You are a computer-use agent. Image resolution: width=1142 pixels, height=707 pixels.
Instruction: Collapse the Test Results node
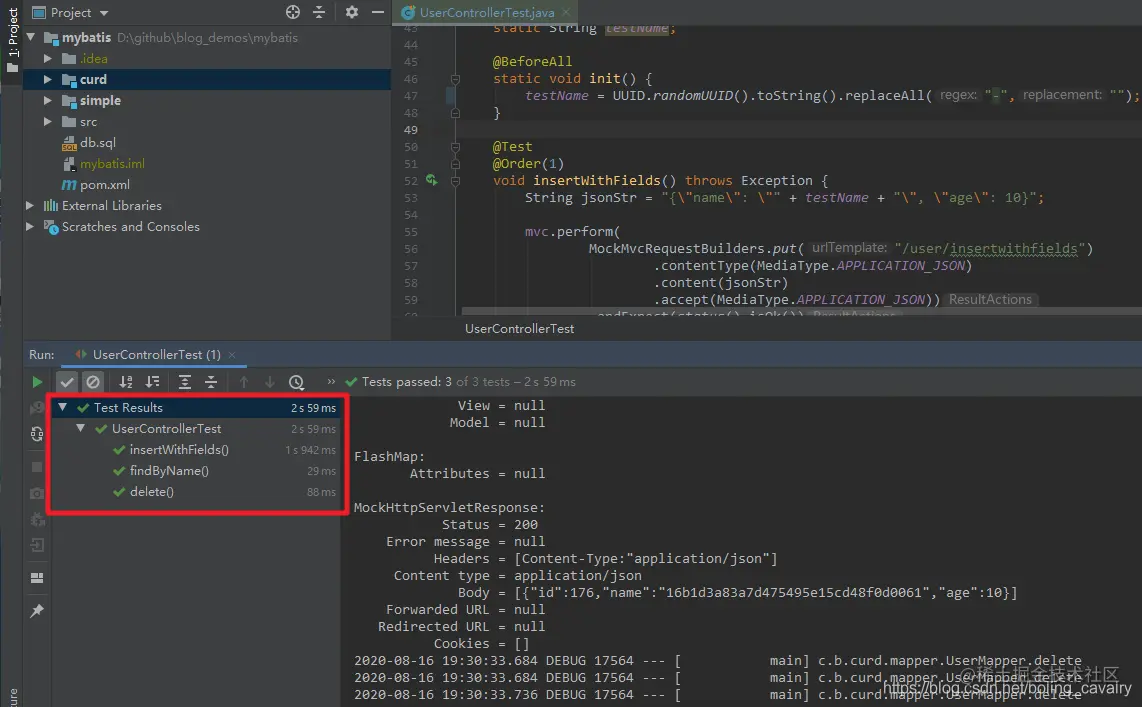pos(63,408)
